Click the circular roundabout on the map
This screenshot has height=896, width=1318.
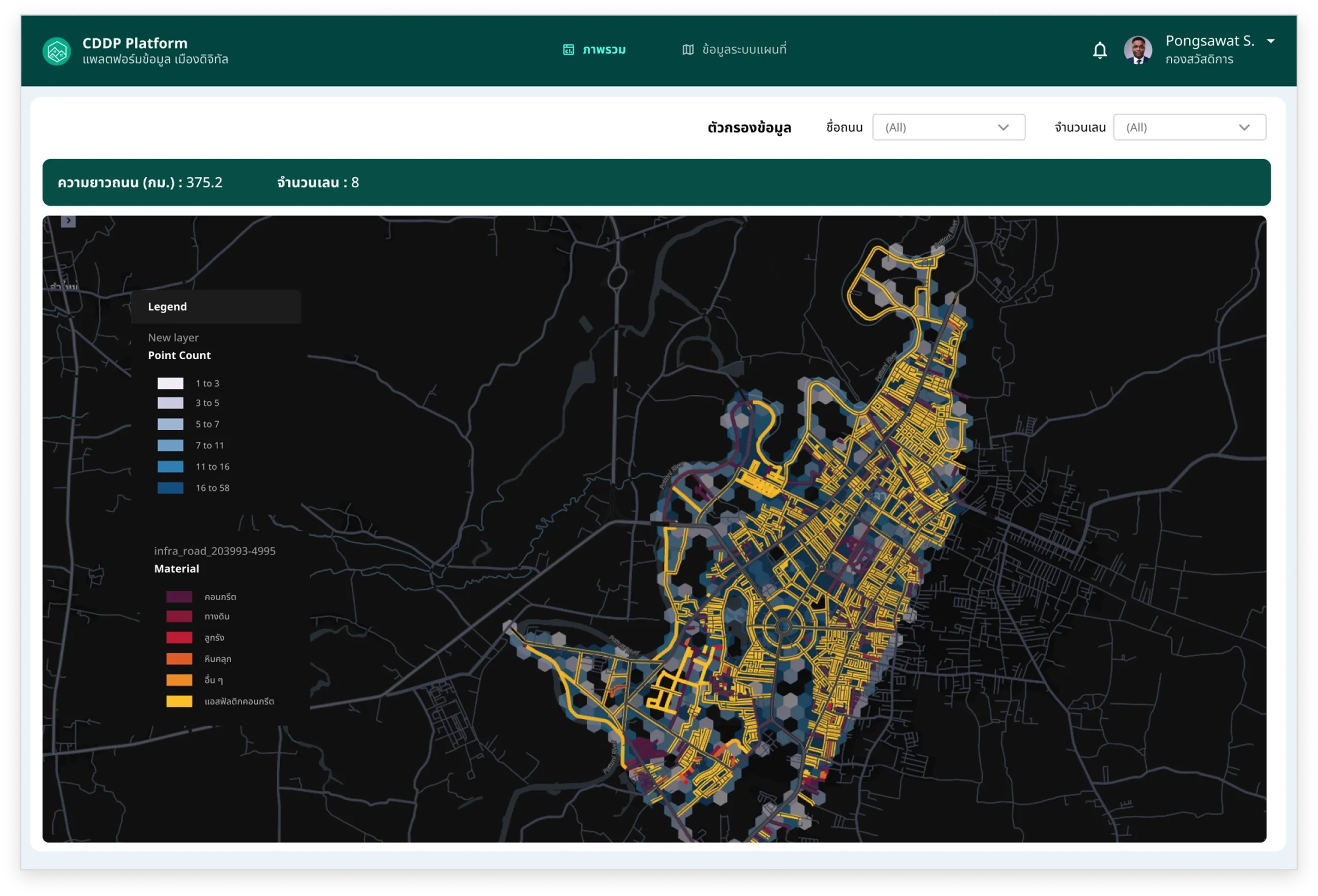(784, 626)
